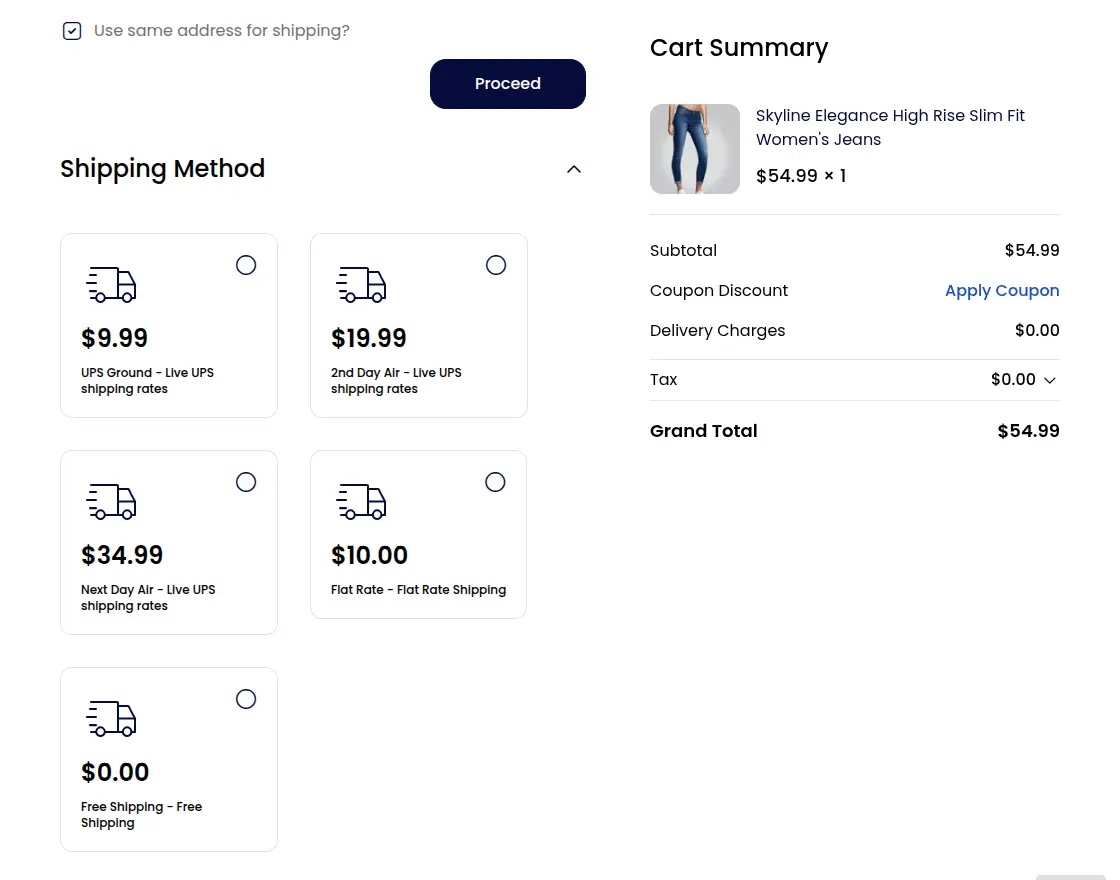
Task: Click the 'Use same address for shipping?' label
Action: (x=222, y=31)
